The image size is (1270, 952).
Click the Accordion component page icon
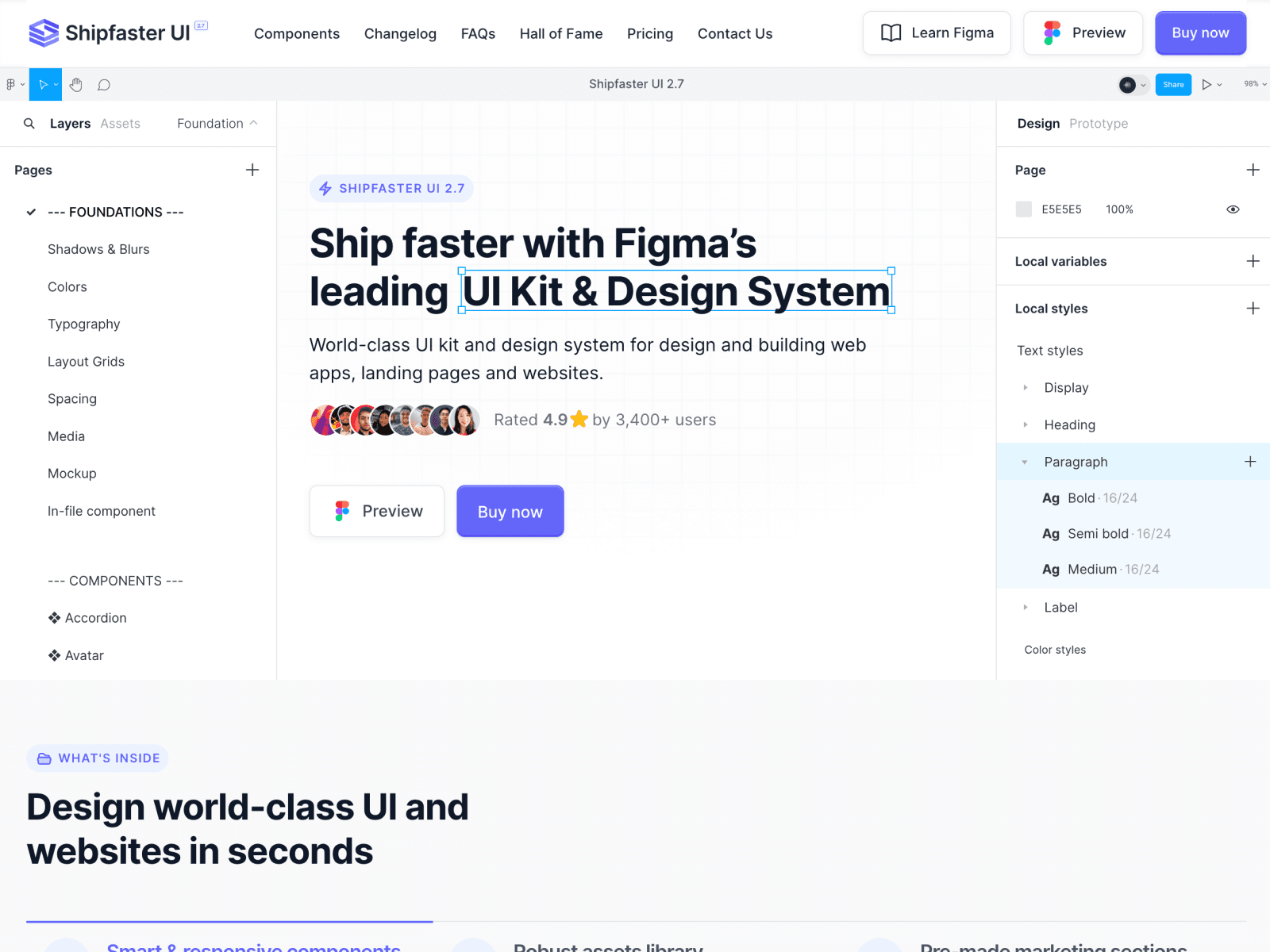pyautogui.click(x=54, y=618)
